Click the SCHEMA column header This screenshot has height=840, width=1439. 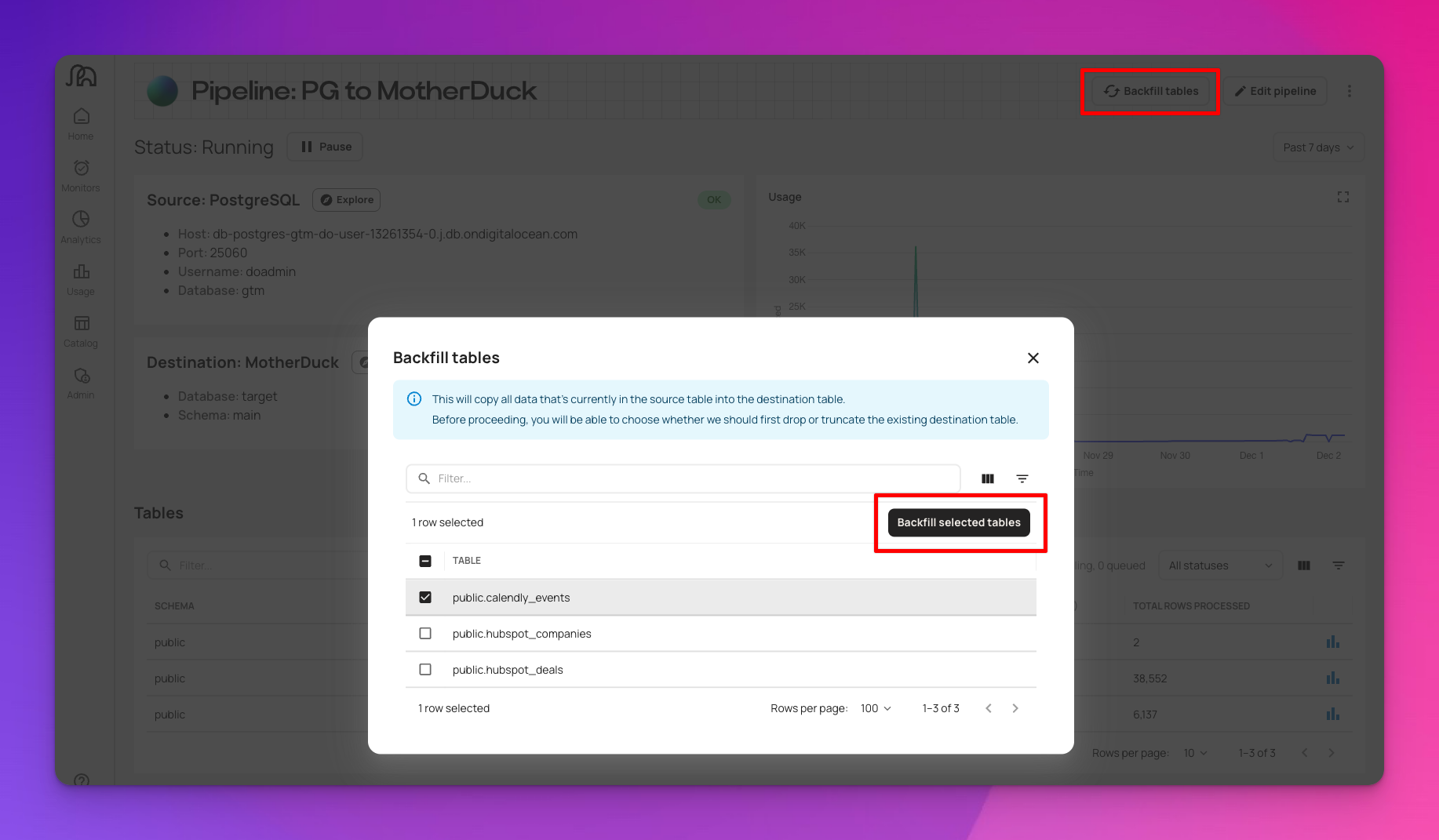pos(174,606)
